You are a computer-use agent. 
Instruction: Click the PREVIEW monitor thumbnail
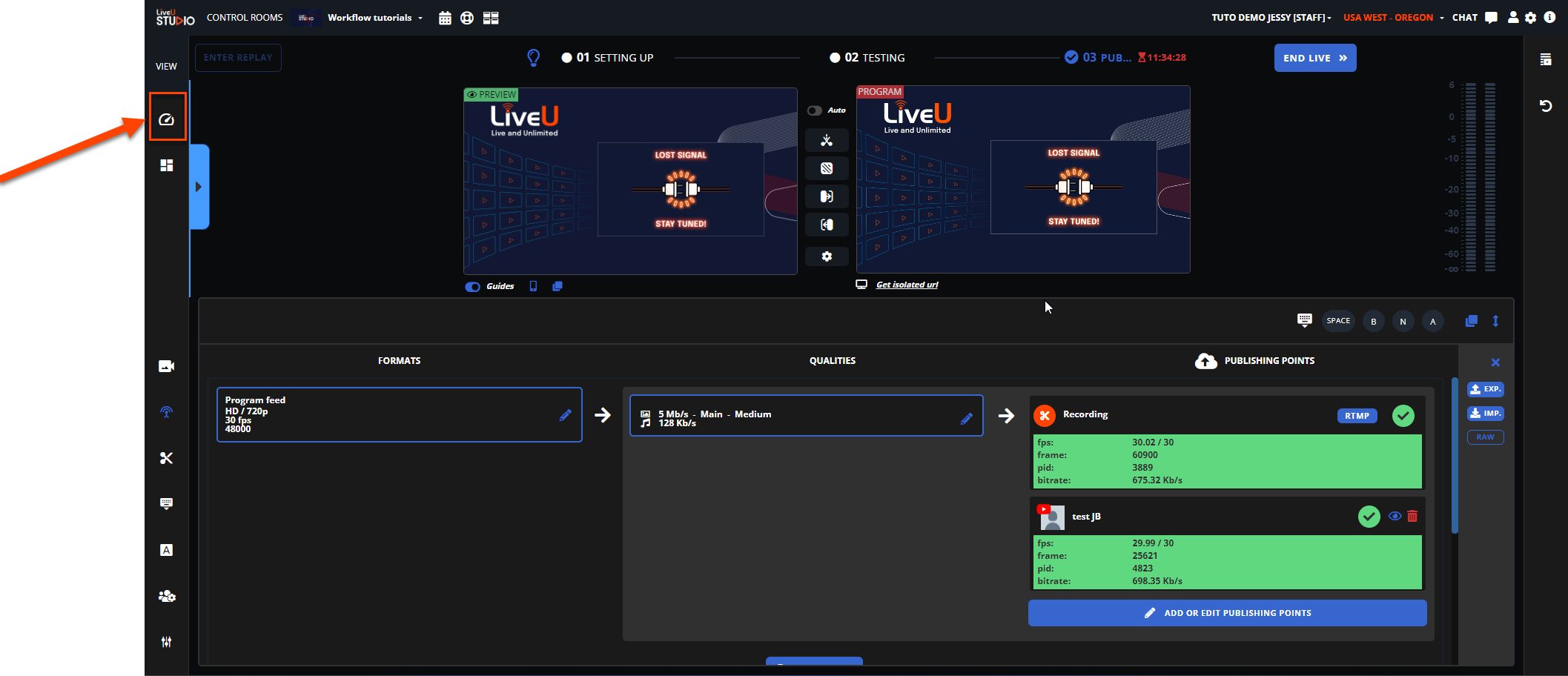pyautogui.click(x=630, y=182)
